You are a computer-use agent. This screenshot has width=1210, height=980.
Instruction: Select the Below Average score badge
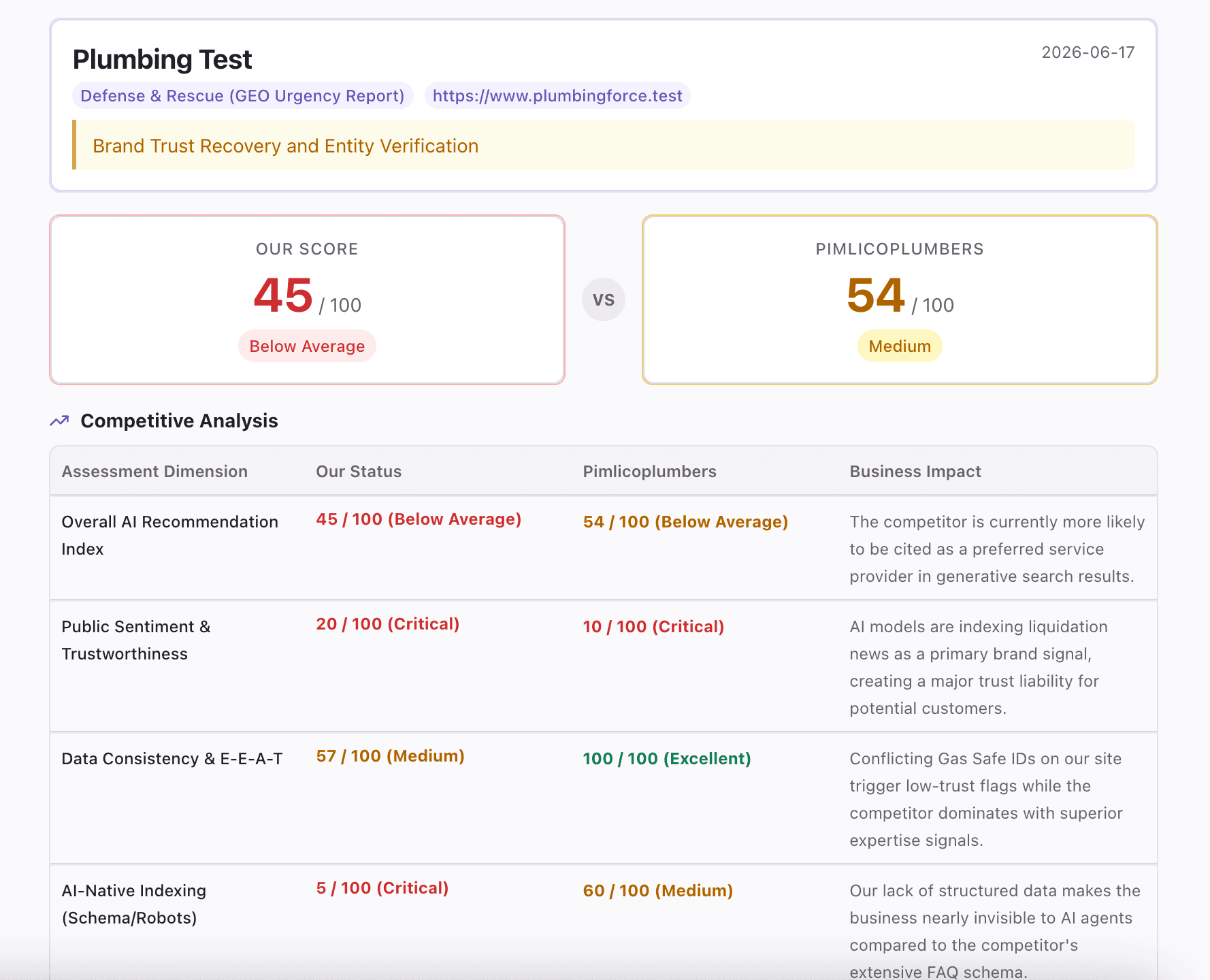(307, 346)
